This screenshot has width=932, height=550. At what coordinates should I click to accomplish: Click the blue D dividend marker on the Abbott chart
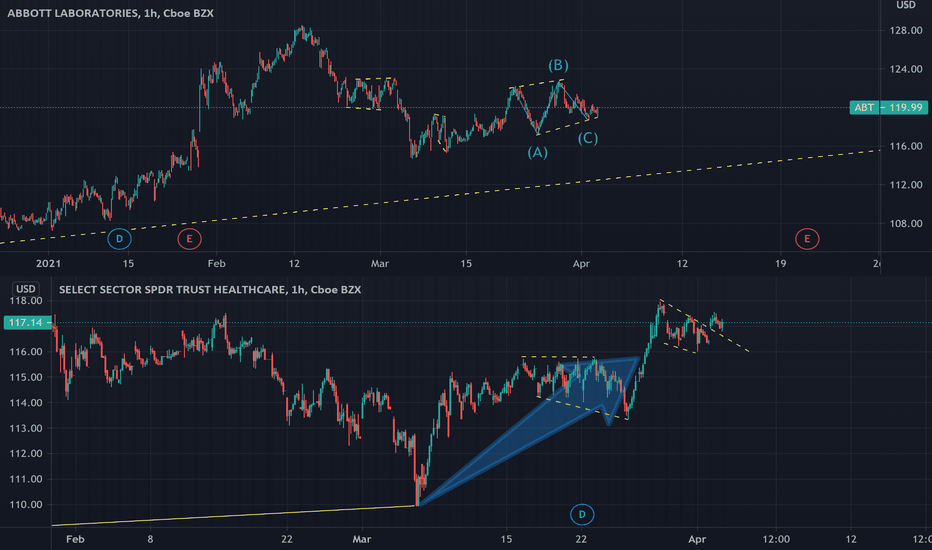tap(119, 239)
